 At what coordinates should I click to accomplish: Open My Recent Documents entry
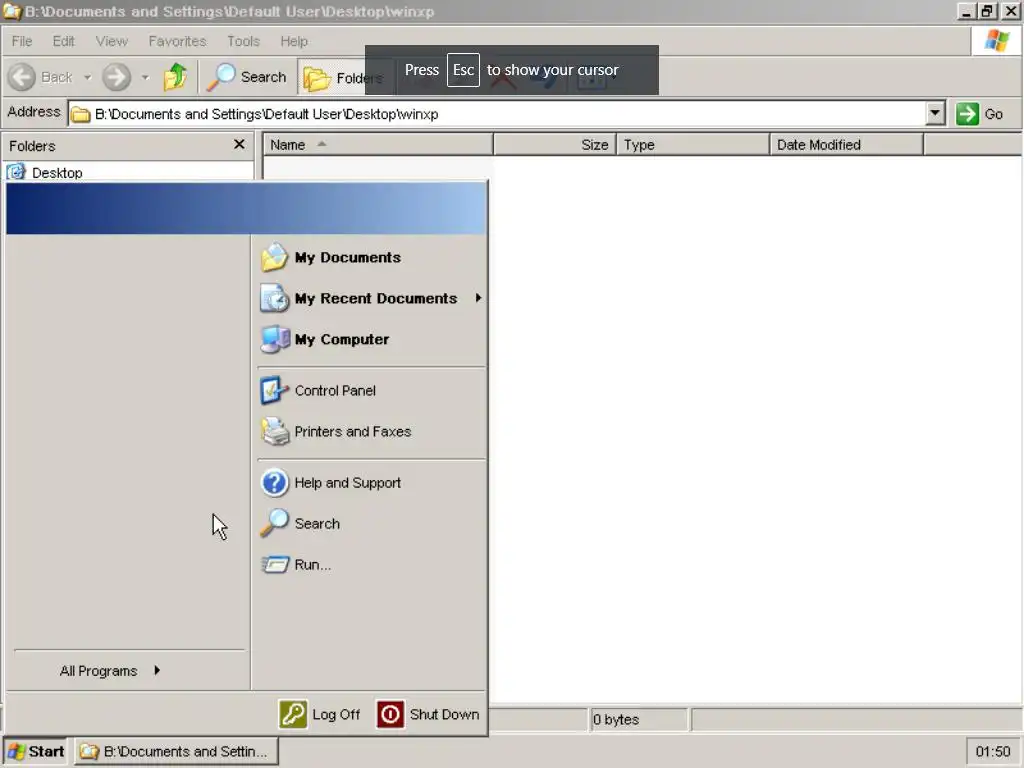point(371,298)
